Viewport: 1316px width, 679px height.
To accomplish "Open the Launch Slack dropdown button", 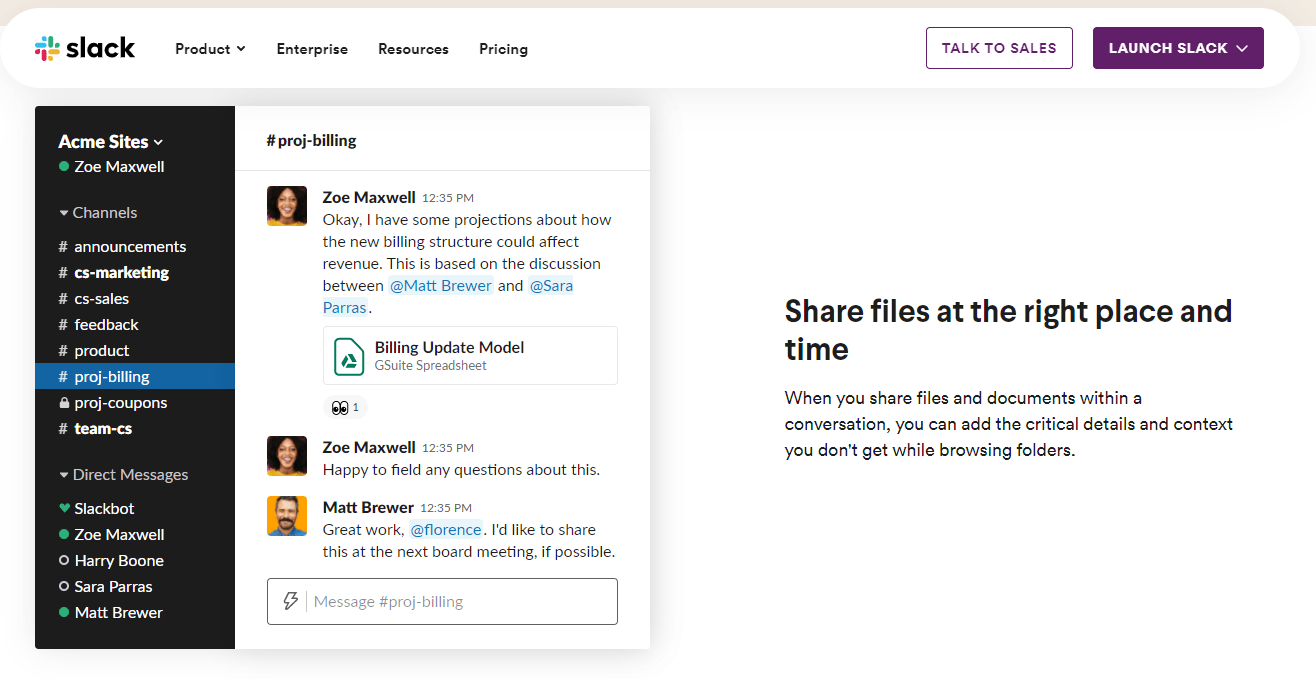I will (x=1178, y=48).
